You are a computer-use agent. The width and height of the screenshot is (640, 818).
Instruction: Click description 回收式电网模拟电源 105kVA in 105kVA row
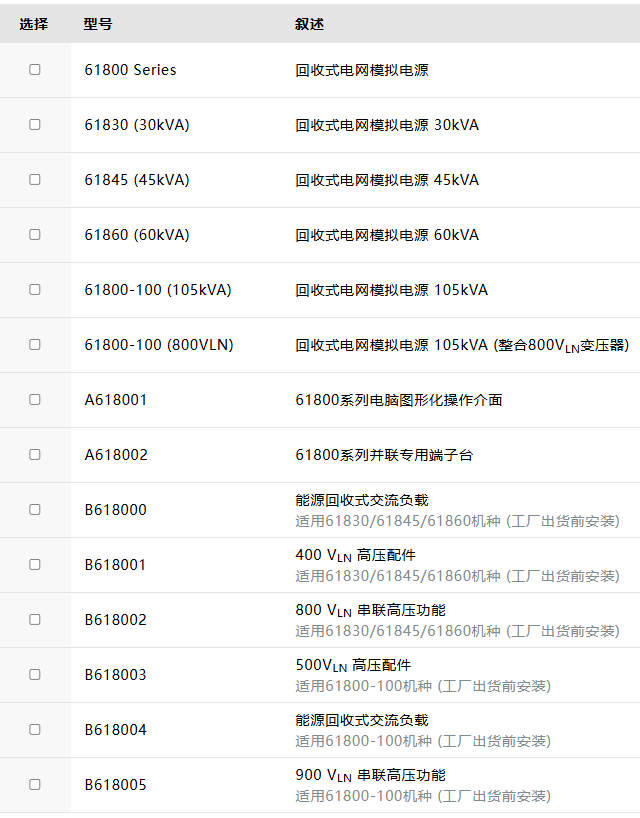tap(392, 290)
